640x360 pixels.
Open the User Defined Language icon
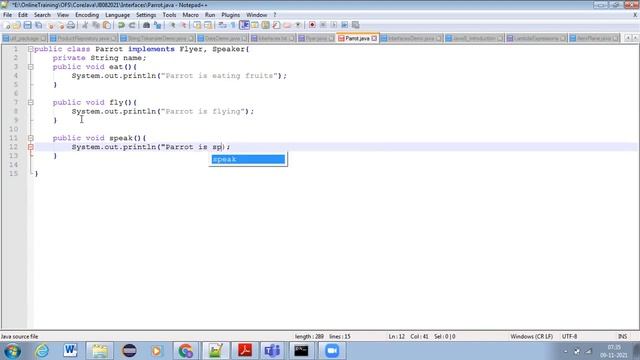coord(255,25)
